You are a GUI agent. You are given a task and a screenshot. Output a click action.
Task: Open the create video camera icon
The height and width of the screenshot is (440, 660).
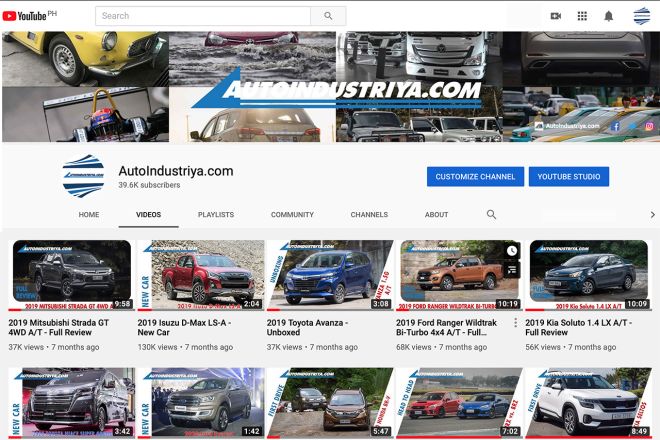(x=556, y=16)
